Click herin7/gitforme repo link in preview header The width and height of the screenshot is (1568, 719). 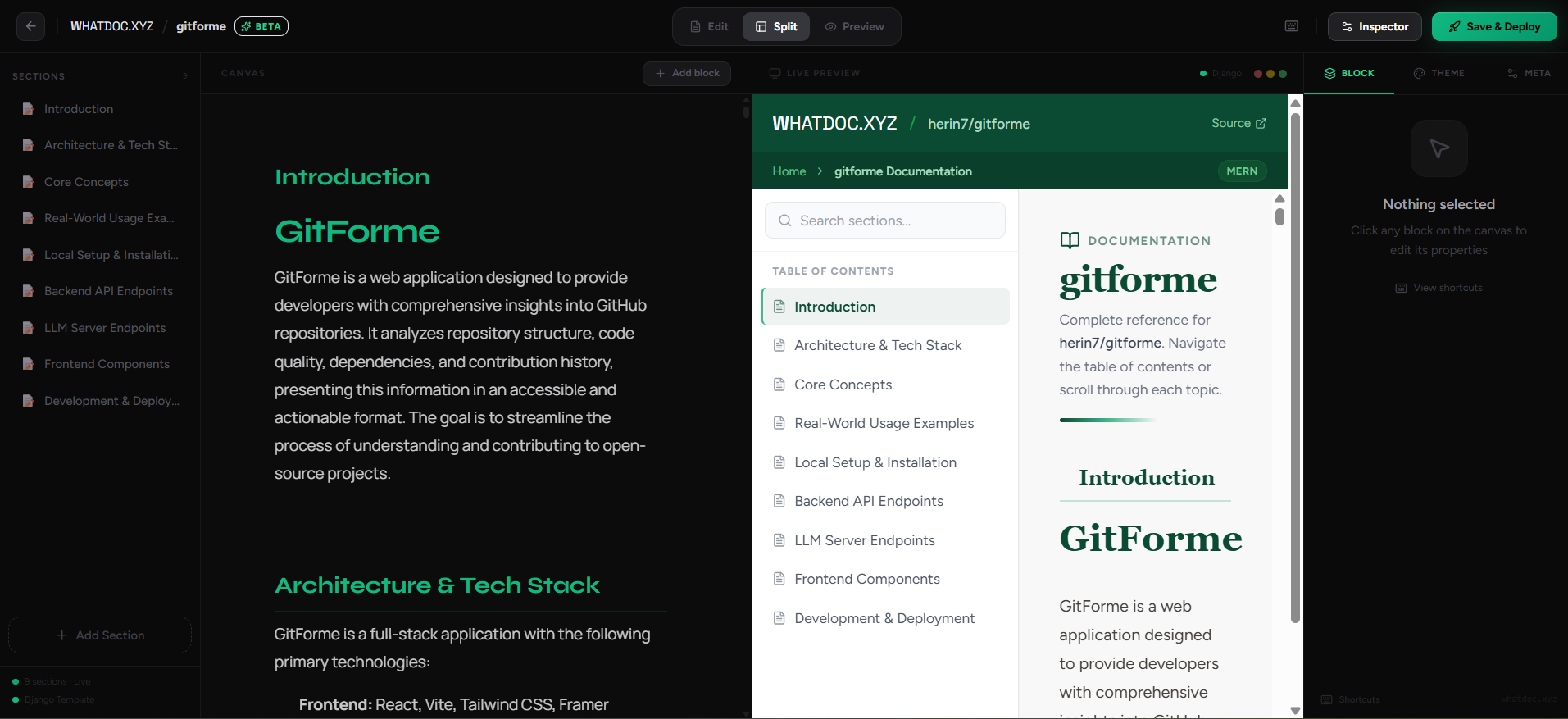pyautogui.click(x=979, y=124)
